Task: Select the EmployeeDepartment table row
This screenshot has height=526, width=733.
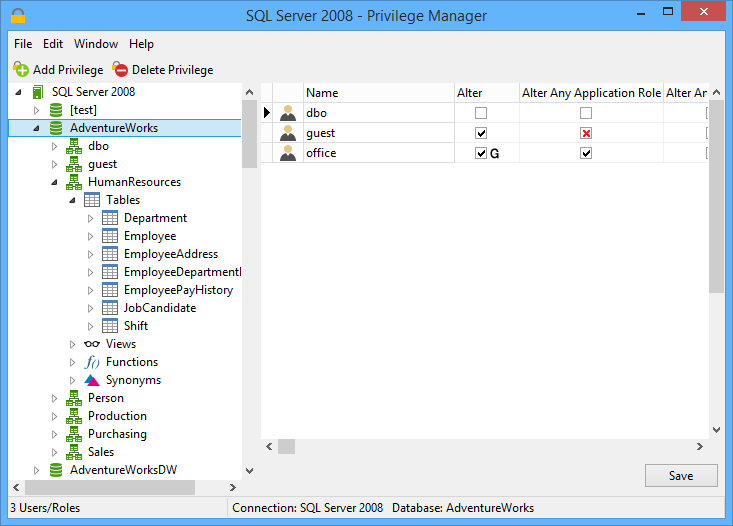Action: [182, 272]
